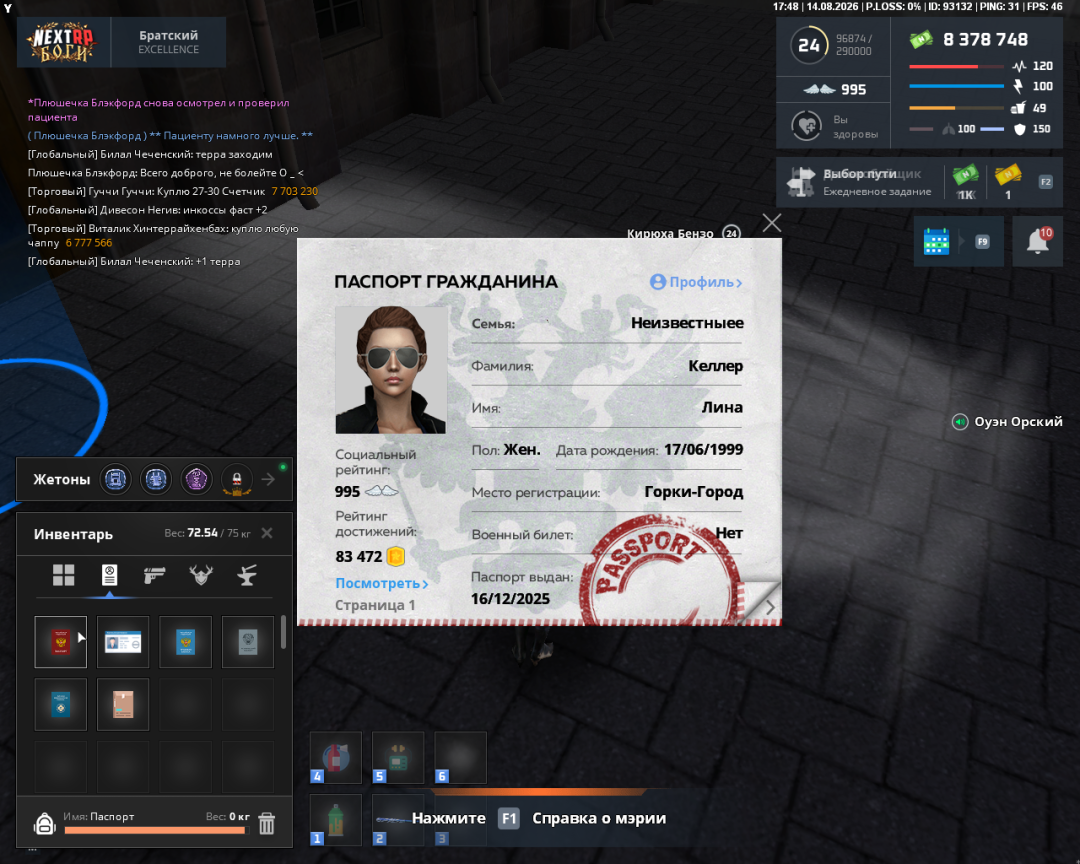The width and height of the screenshot is (1080, 864).
Task: Click the F2 daily task key hint
Action: (x=1046, y=182)
